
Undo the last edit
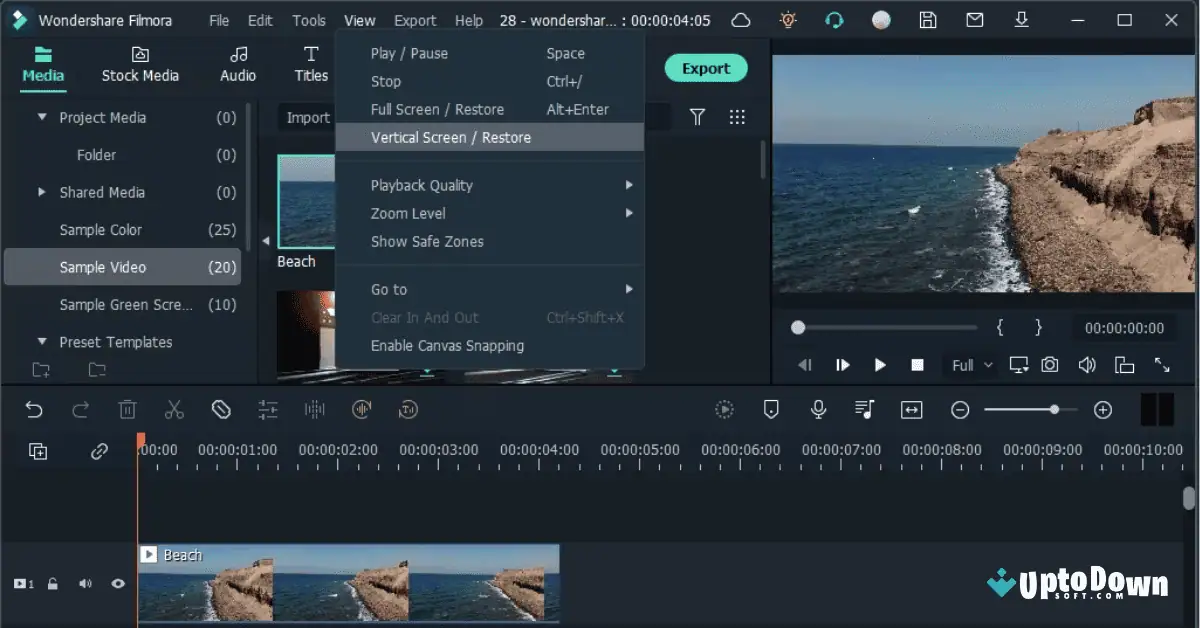pos(35,409)
